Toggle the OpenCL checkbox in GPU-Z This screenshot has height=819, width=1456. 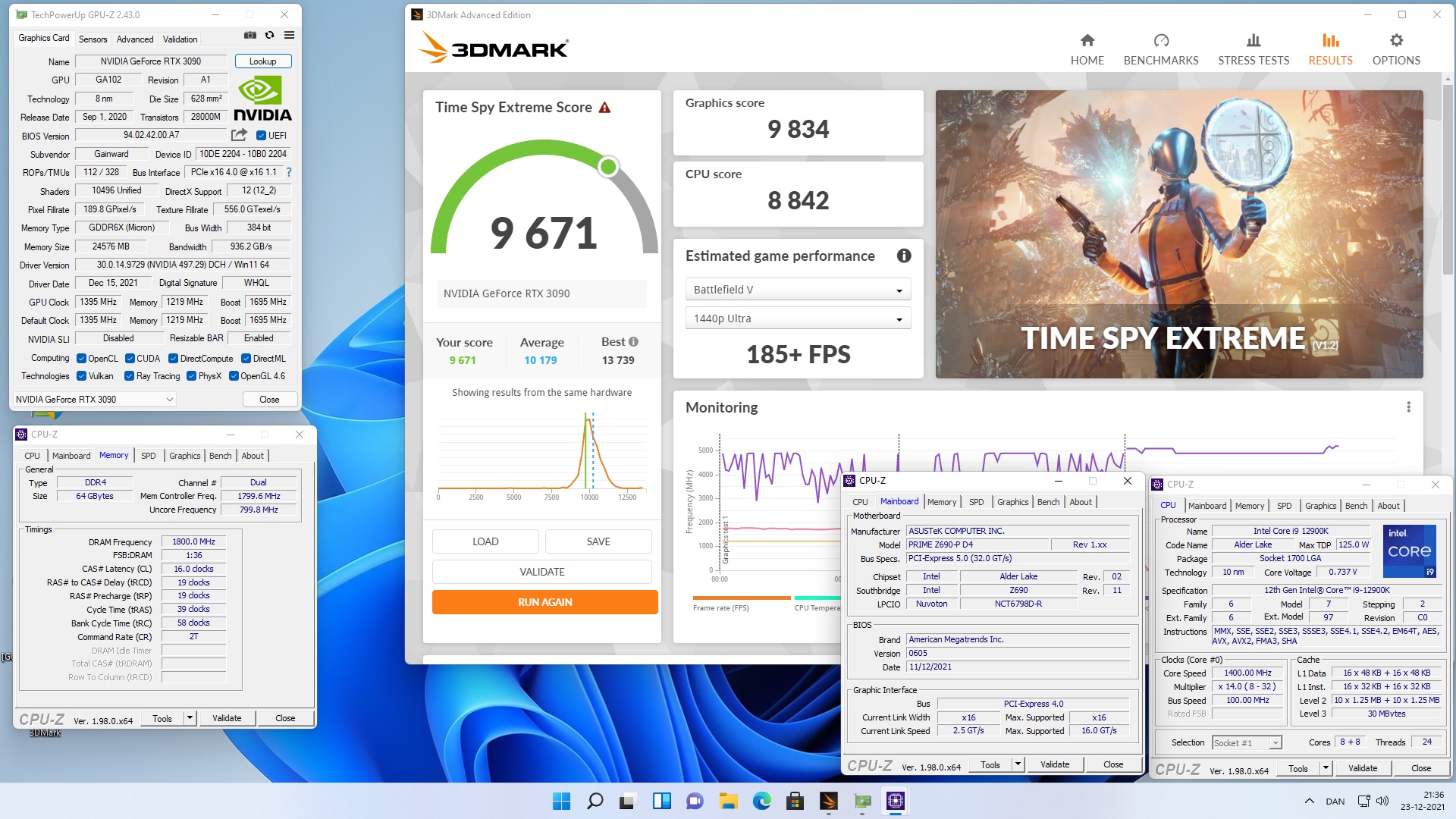click(x=81, y=359)
